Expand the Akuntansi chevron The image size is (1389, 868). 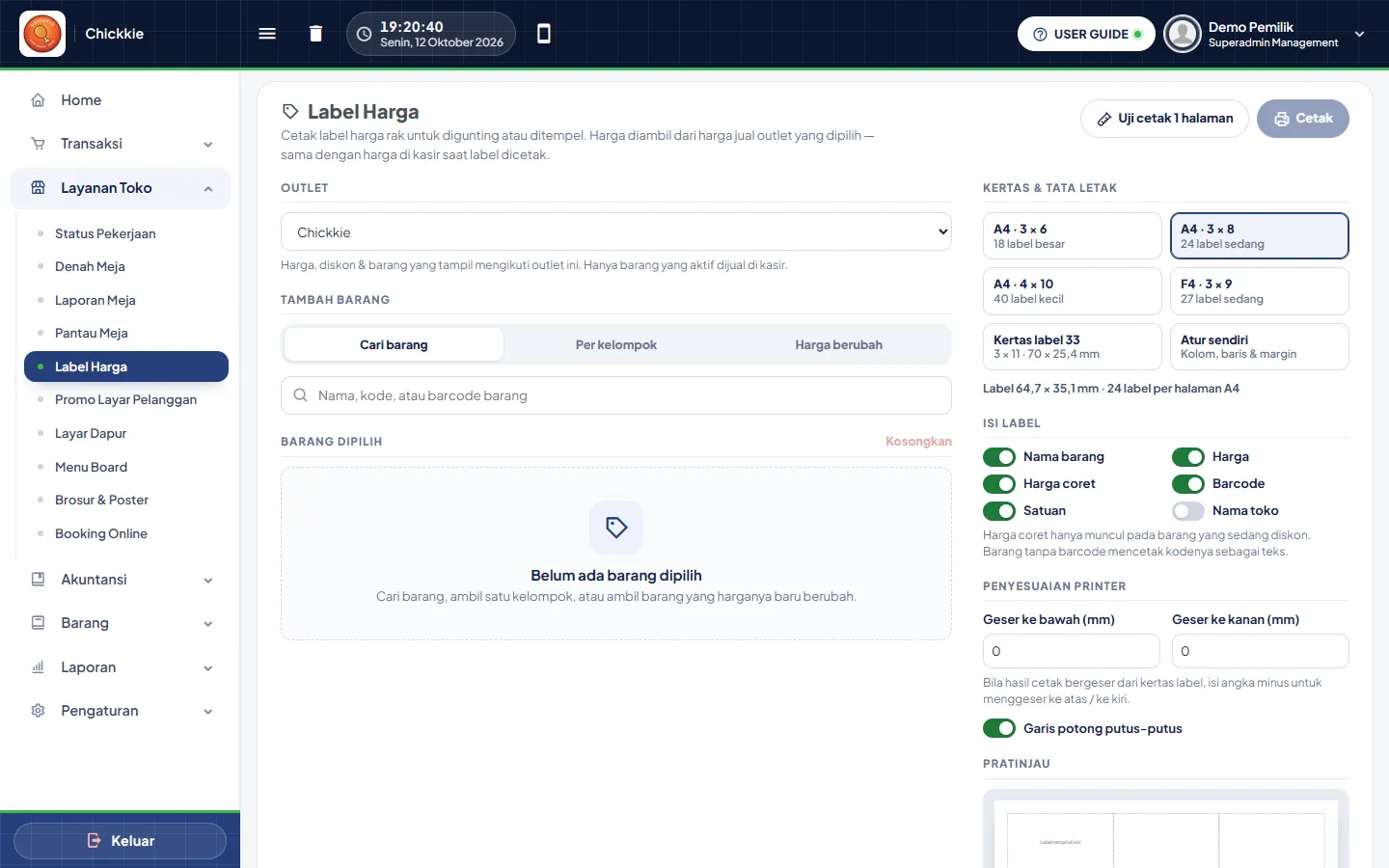point(208,581)
